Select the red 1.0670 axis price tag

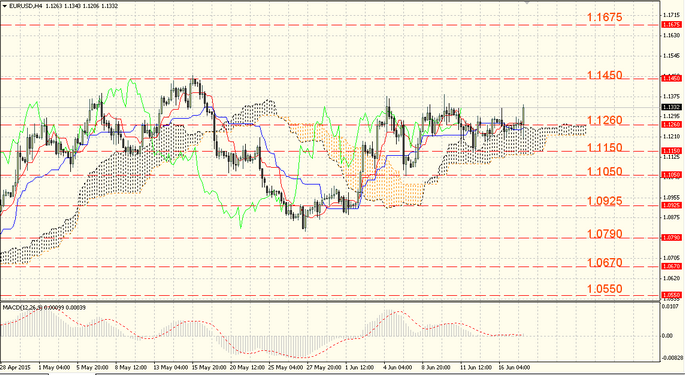point(671,266)
